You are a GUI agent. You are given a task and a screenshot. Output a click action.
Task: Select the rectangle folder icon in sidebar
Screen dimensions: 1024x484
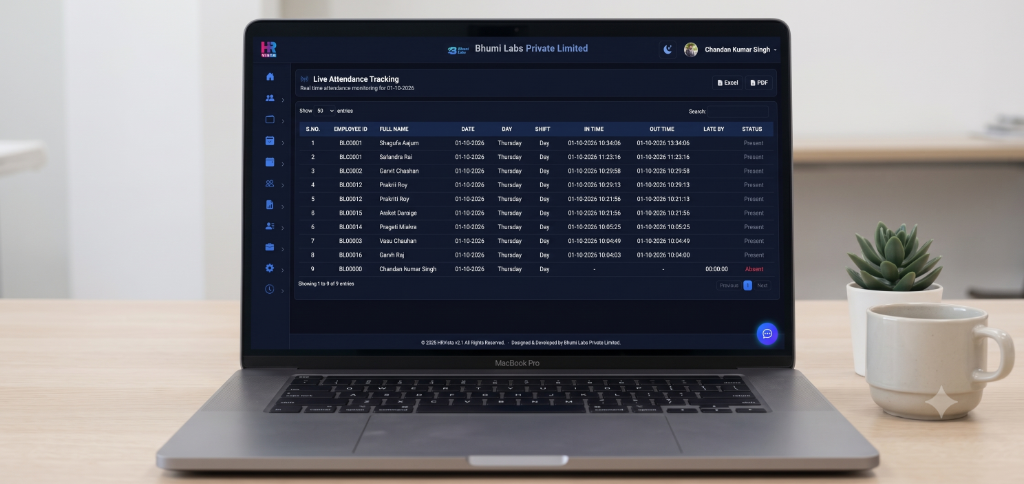pyautogui.click(x=270, y=120)
